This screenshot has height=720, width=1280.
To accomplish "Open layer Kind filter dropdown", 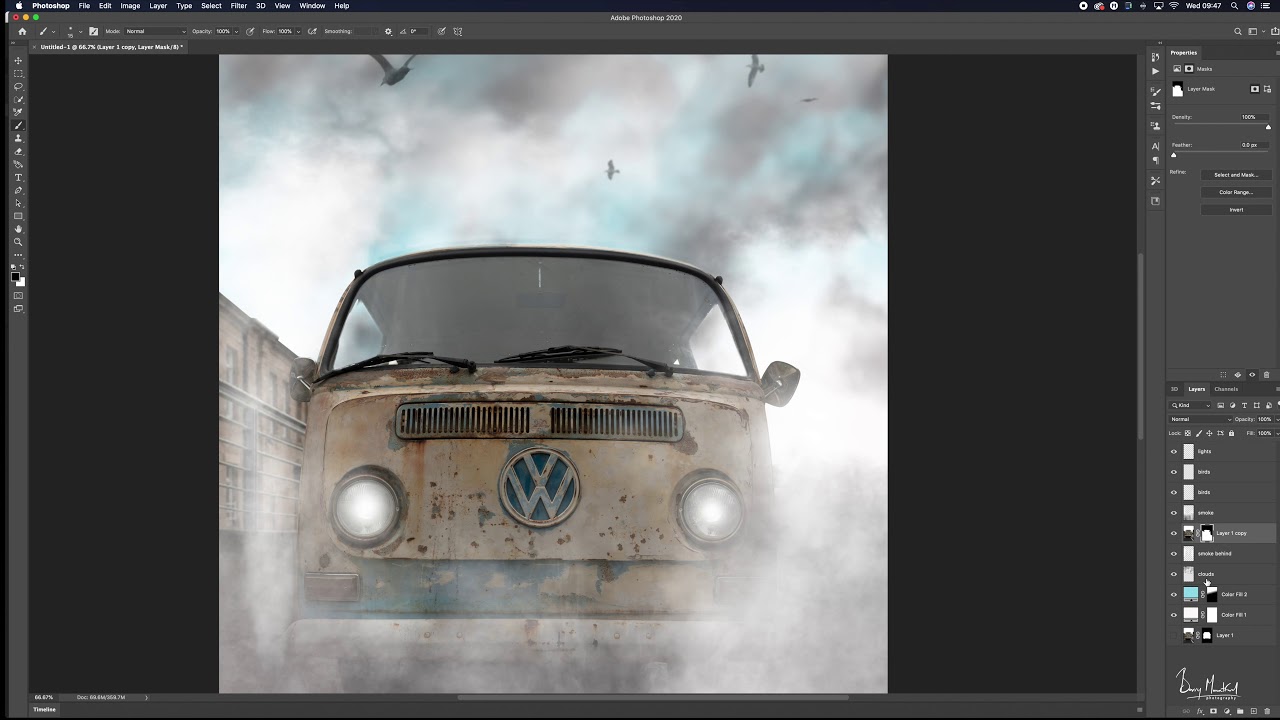I will (x=1190, y=405).
